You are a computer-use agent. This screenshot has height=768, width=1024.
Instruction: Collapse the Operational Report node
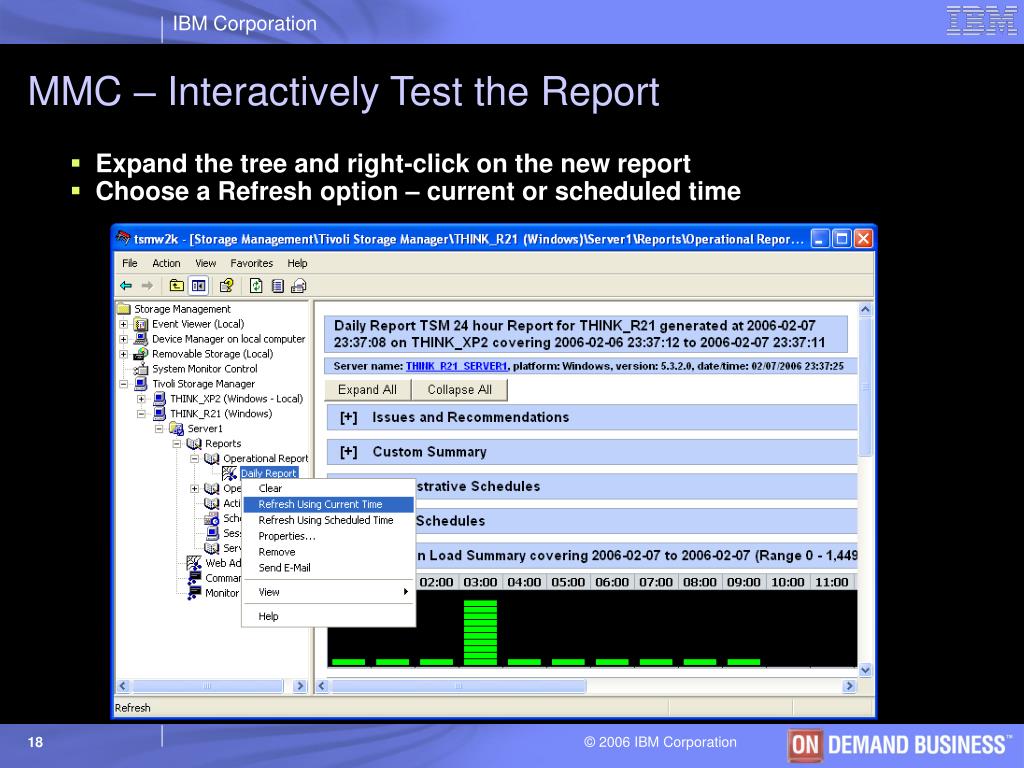click(194, 458)
